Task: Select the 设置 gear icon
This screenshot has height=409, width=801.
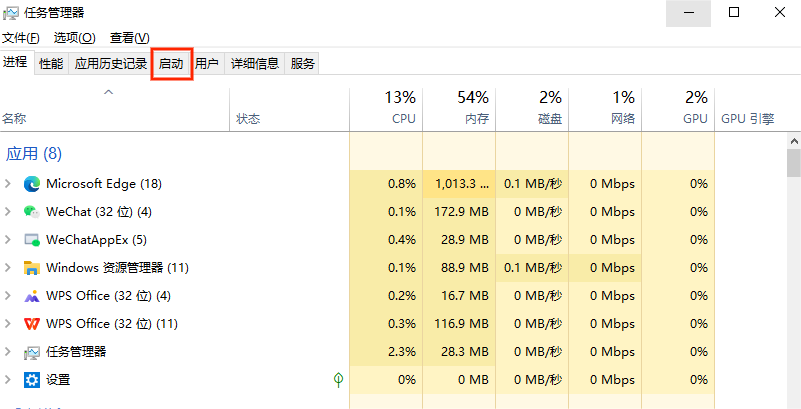Action: 32,380
